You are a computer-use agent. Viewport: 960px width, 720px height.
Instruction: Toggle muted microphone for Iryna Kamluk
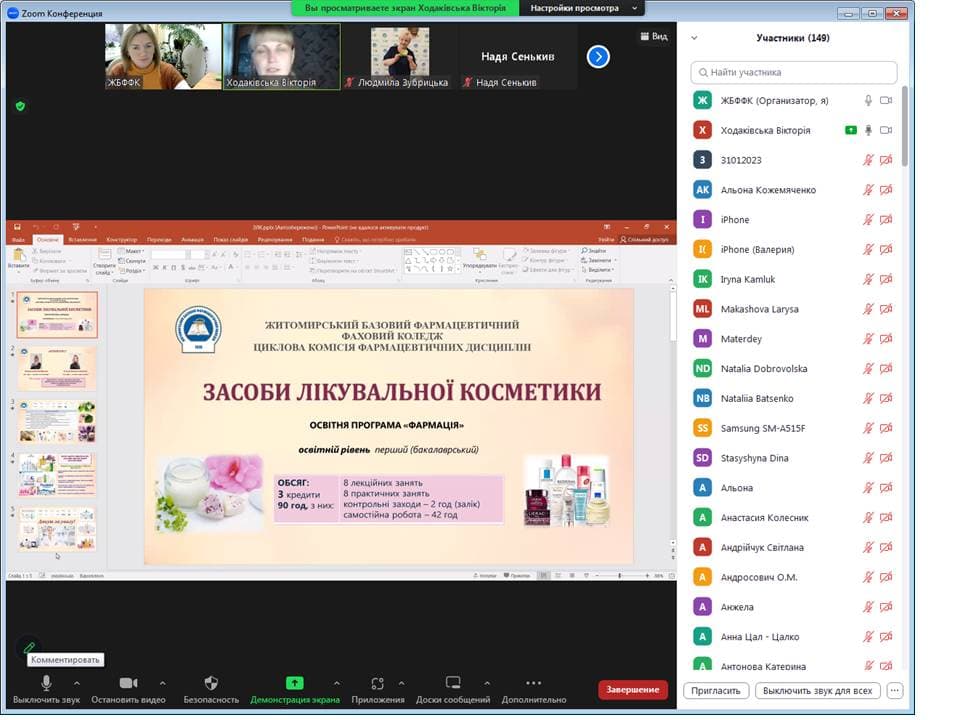[868, 279]
